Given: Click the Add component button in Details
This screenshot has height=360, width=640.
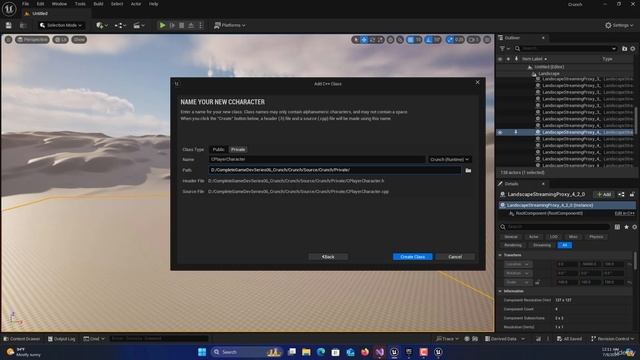Looking at the screenshot, I should [x=604, y=194].
